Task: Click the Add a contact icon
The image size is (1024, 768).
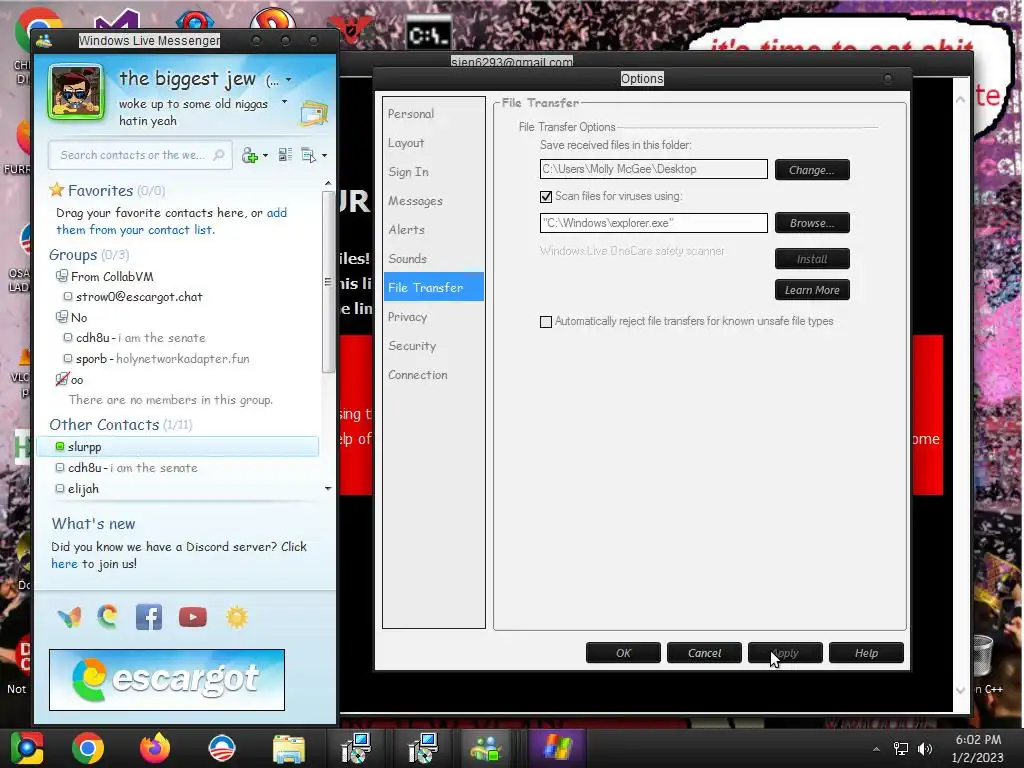Action: click(249, 155)
